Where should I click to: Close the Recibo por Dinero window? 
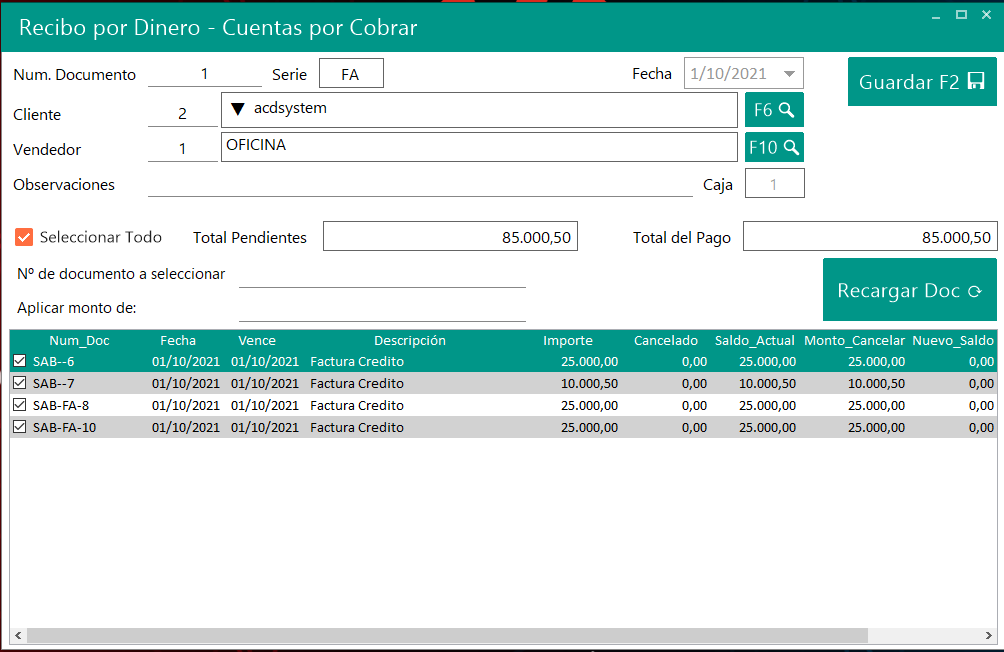986,15
